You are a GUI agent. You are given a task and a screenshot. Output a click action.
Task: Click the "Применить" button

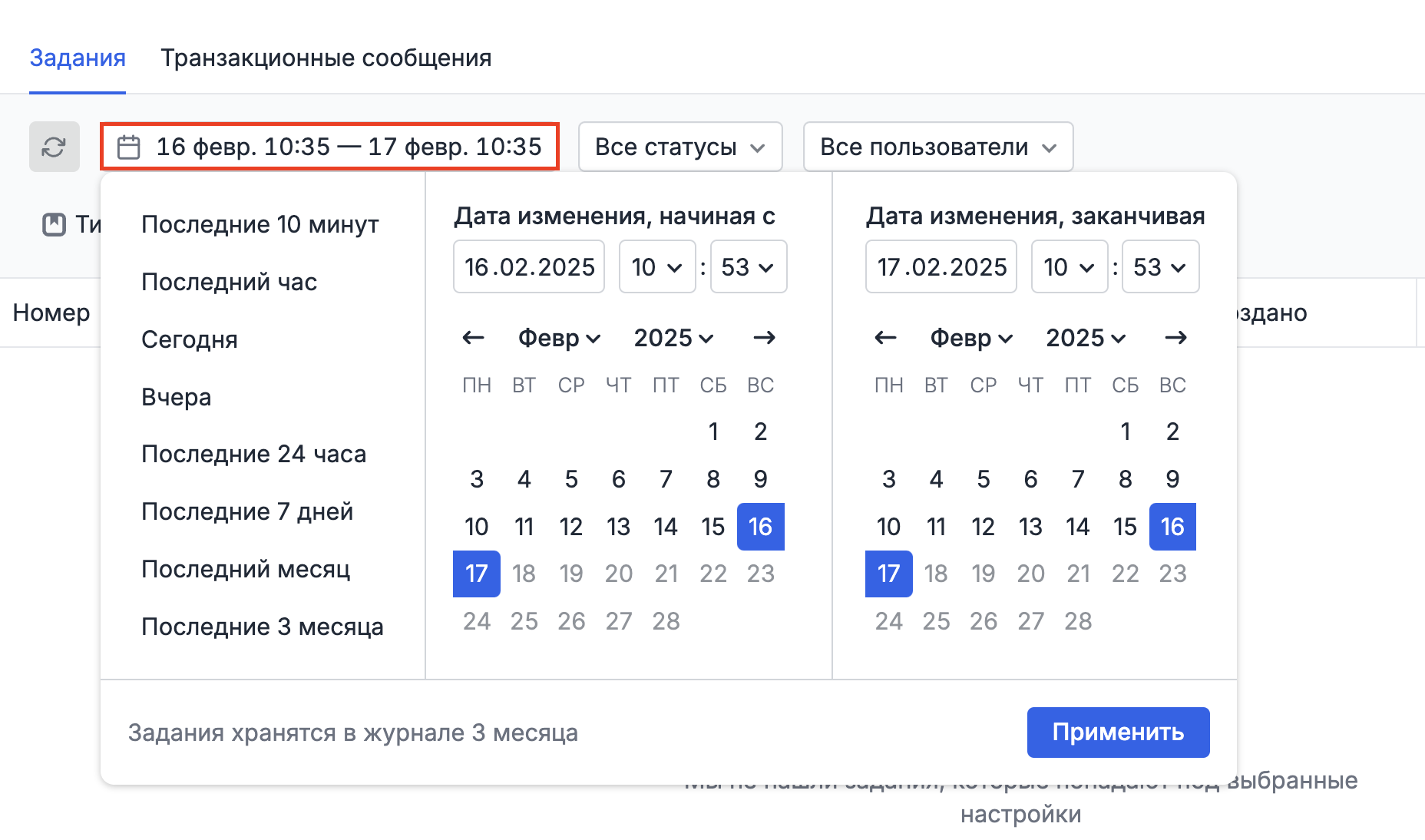click(1117, 732)
